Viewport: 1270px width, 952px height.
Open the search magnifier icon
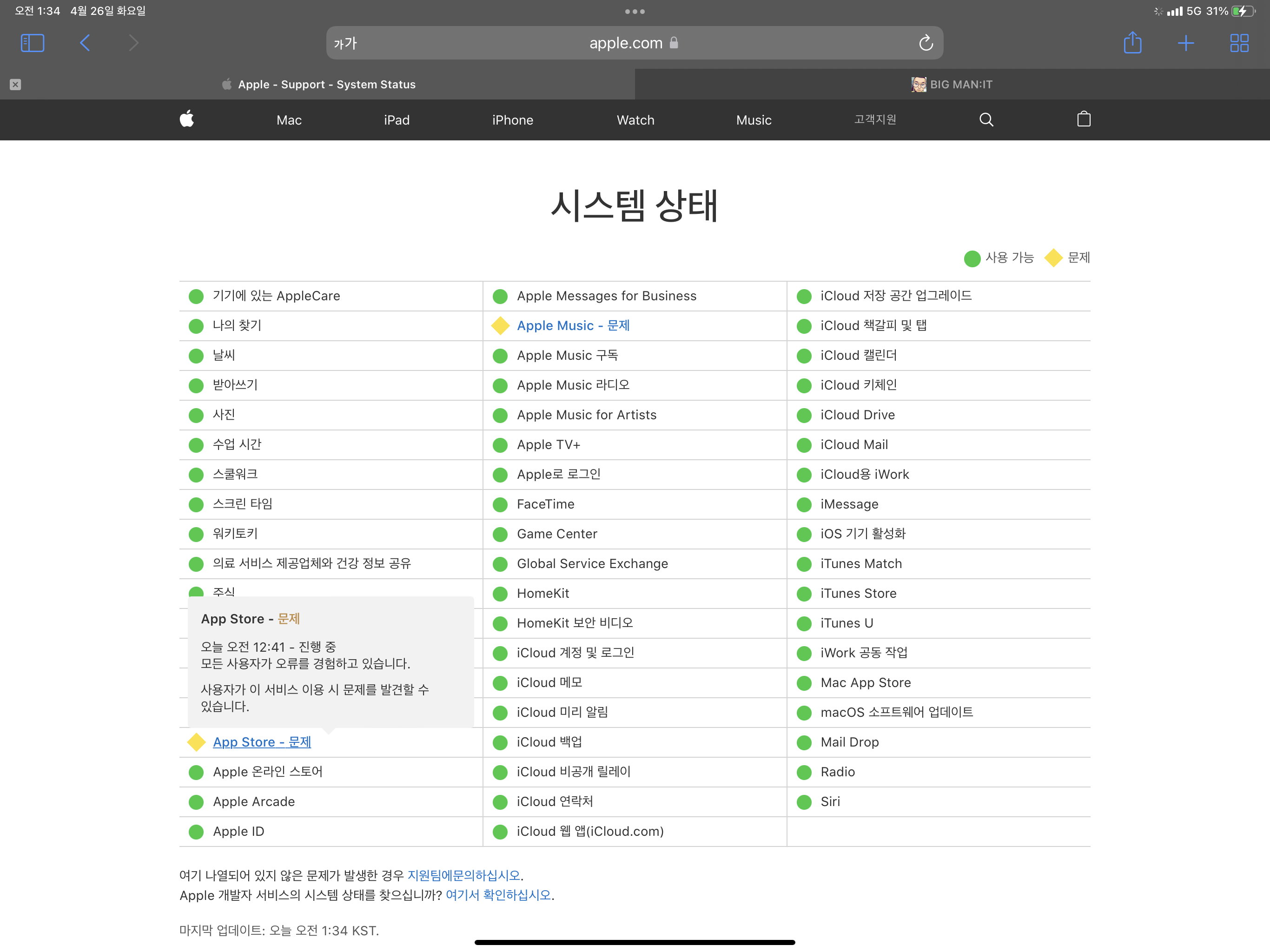986,119
